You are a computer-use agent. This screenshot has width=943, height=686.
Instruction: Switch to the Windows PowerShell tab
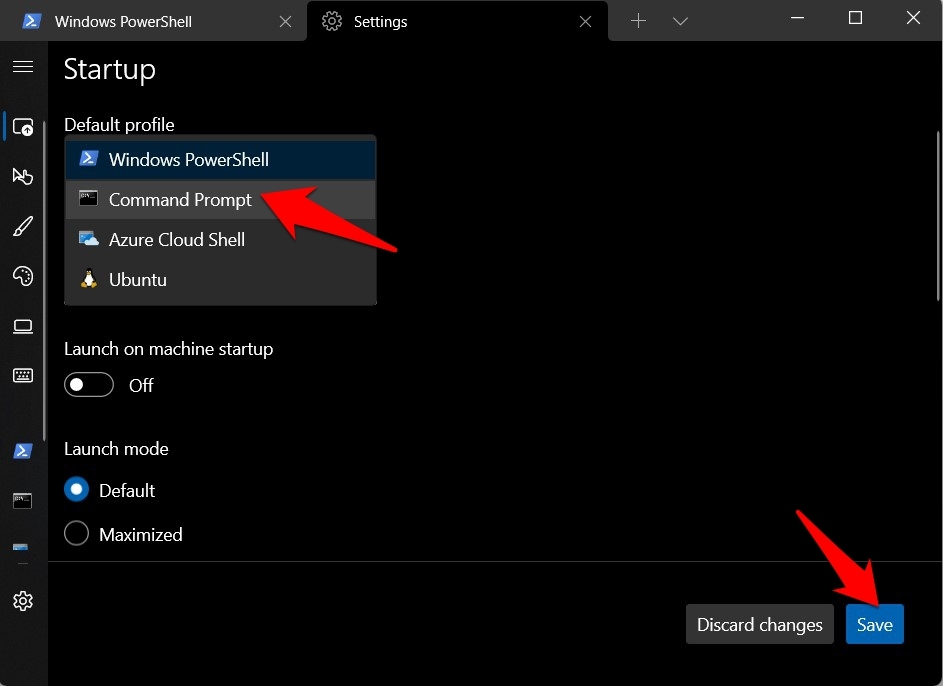(x=153, y=22)
